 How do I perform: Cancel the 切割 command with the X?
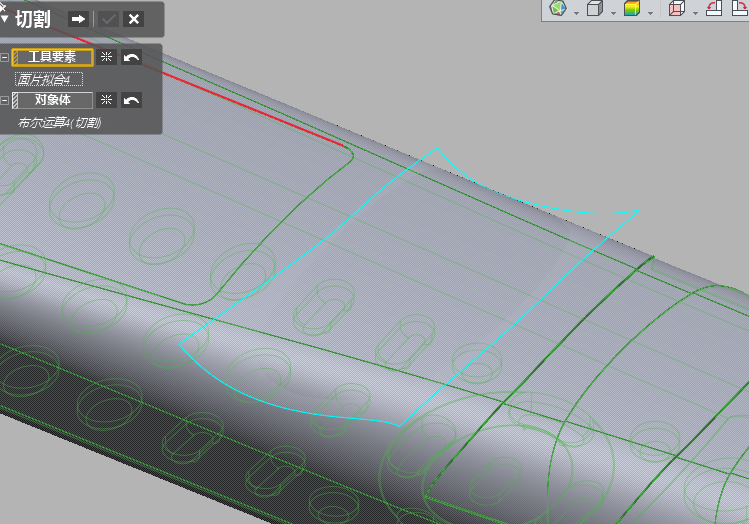tap(134, 19)
